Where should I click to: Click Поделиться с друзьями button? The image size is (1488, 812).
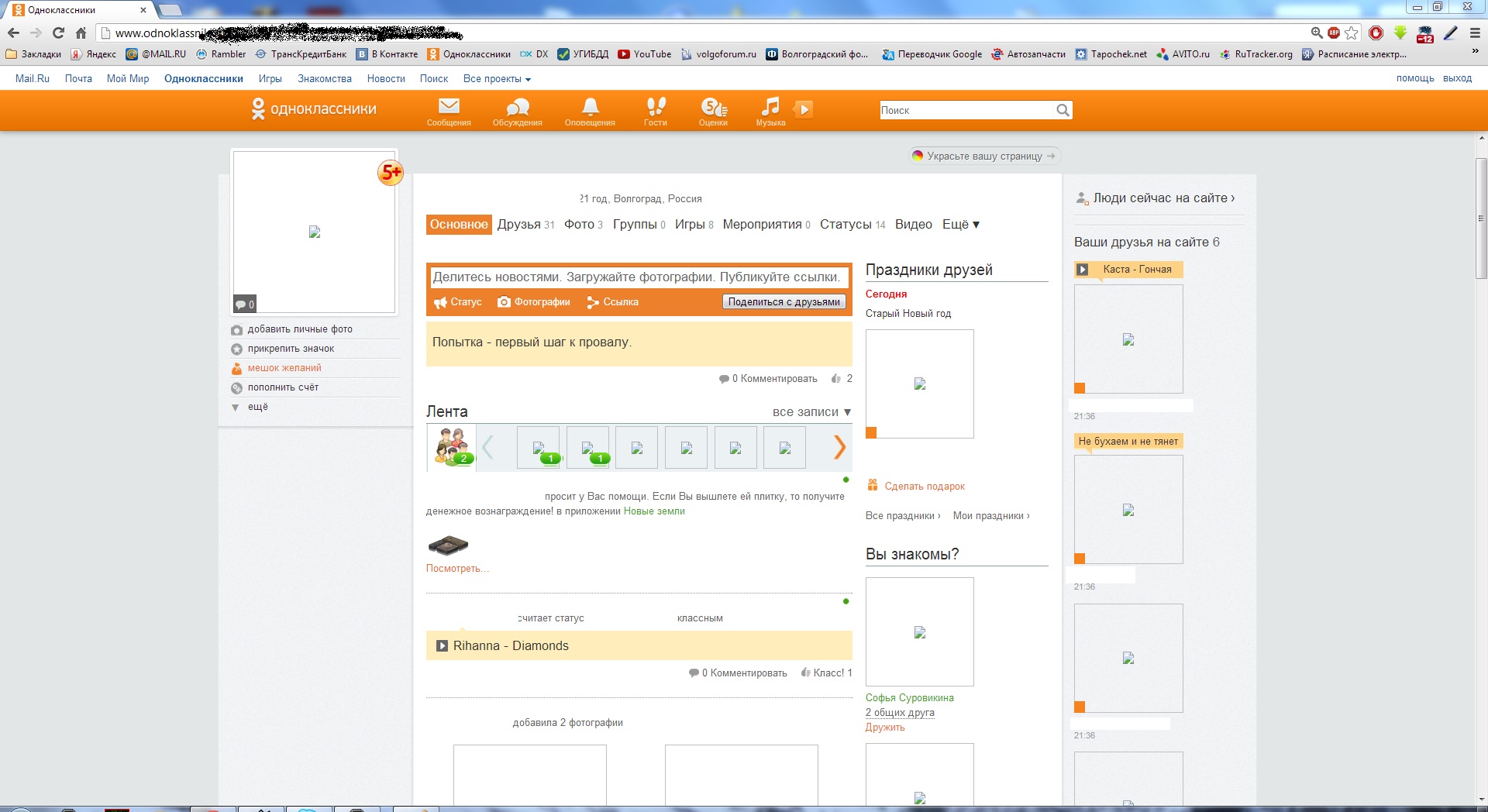point(784,301)
